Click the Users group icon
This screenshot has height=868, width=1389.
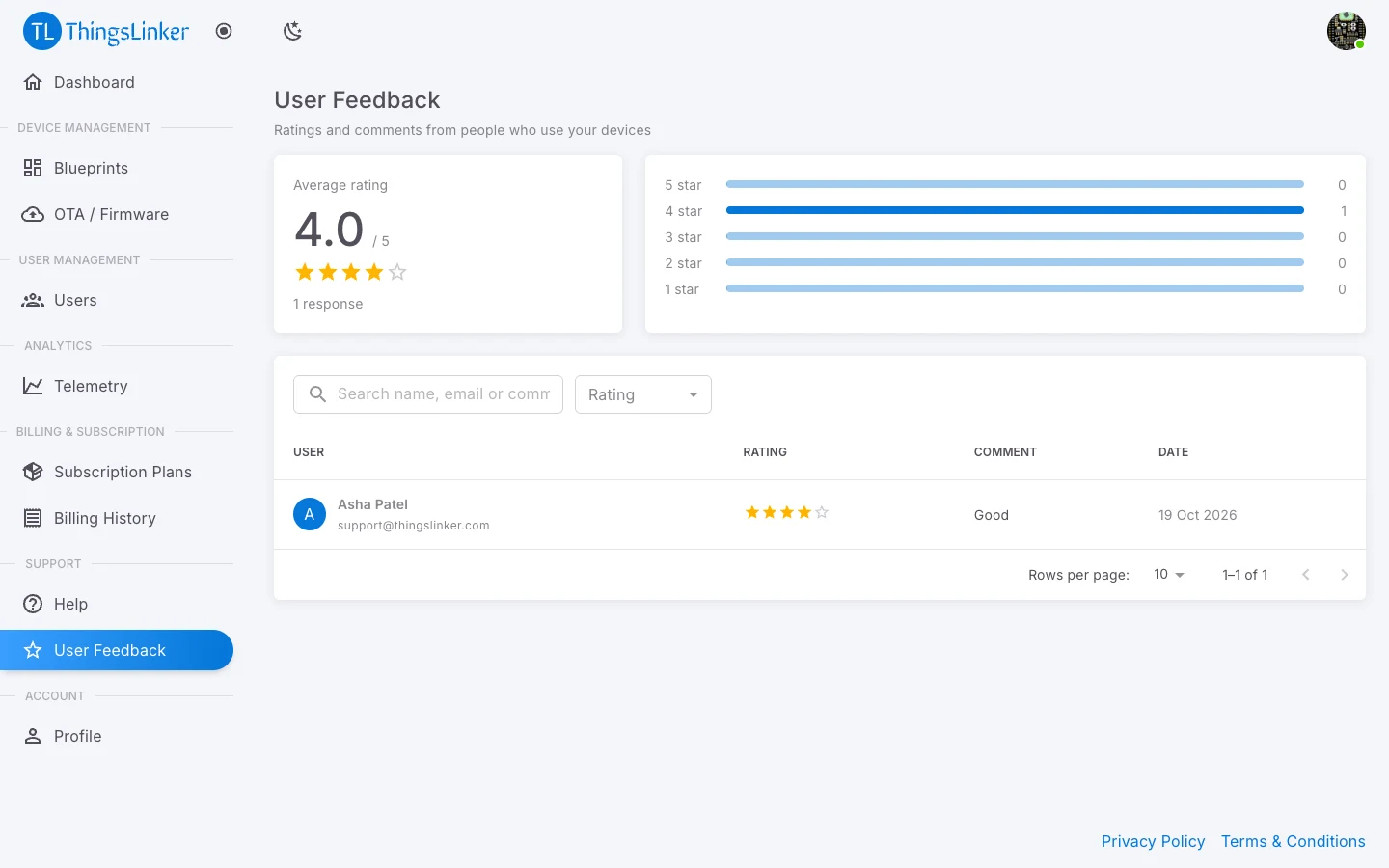(33, 300)
